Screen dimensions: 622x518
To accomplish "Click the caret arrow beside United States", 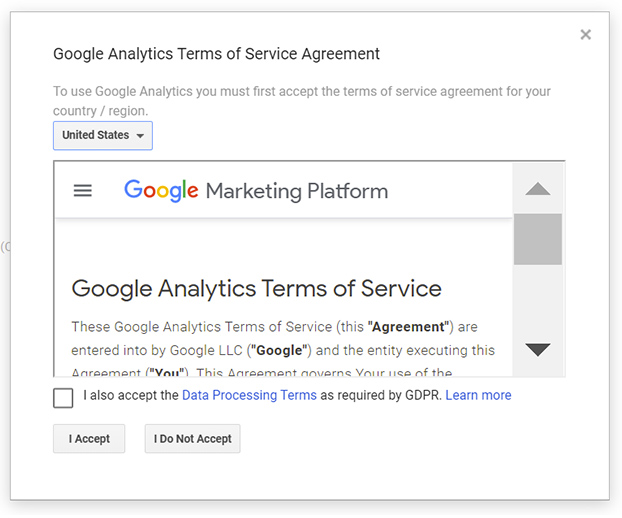I will click(x=140, y=136).
